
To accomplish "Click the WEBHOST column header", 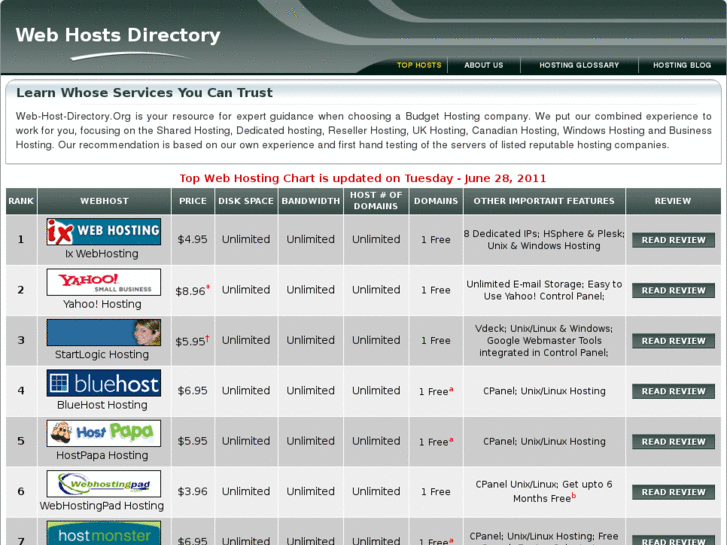I will click(104, 201).
